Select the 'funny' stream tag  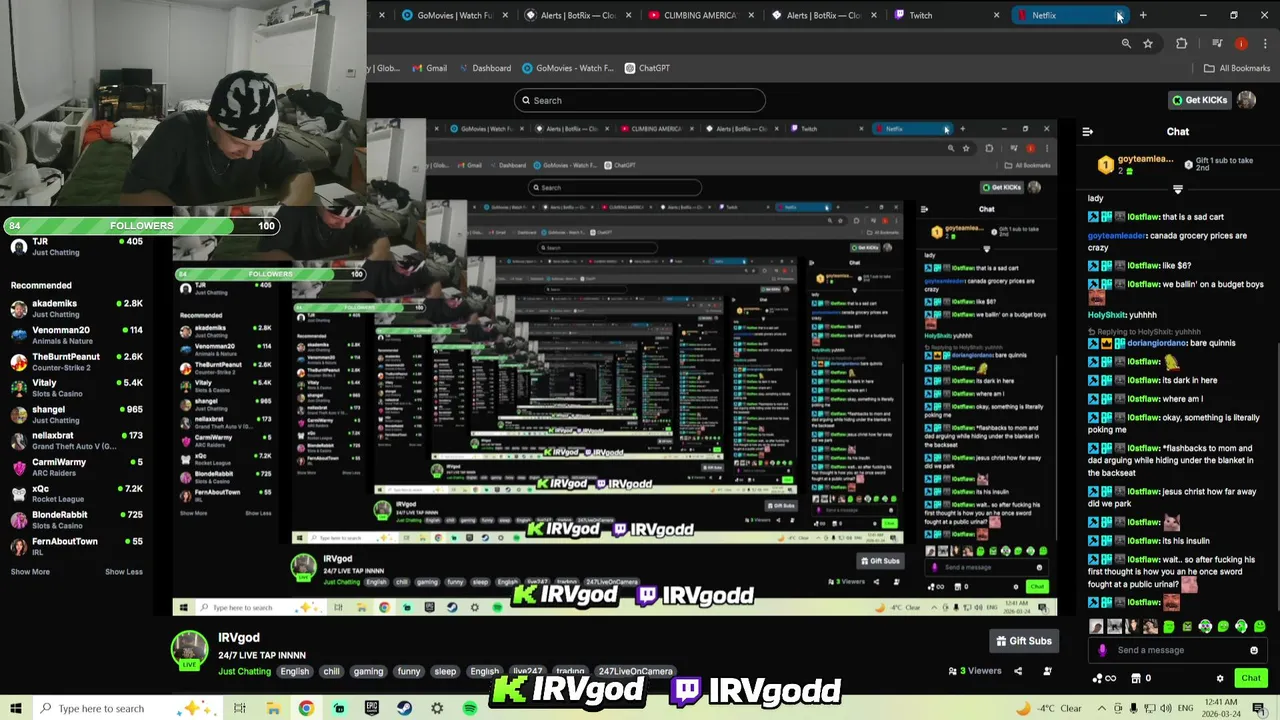(409, 672)
